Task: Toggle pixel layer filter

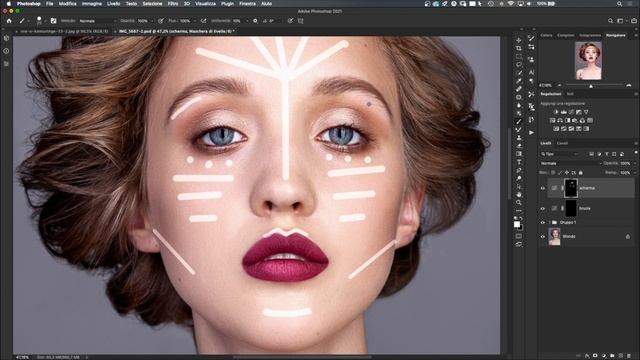Action: click(x=591, y=154)
